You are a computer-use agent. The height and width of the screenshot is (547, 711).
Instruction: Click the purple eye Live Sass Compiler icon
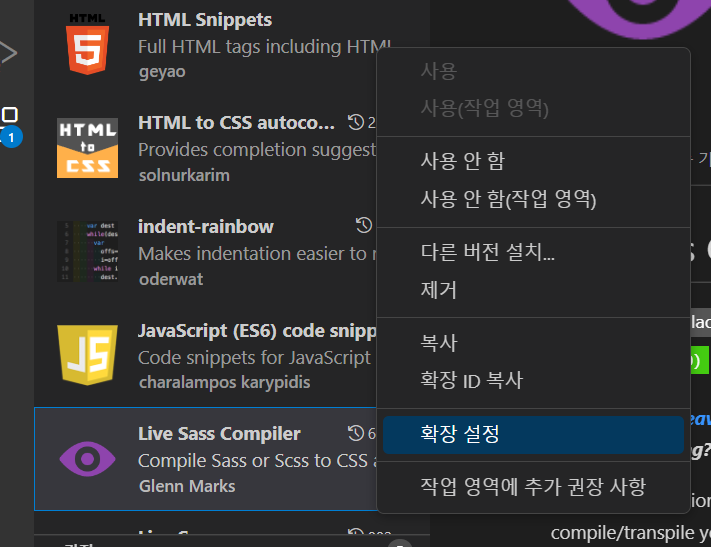[88, 459]
